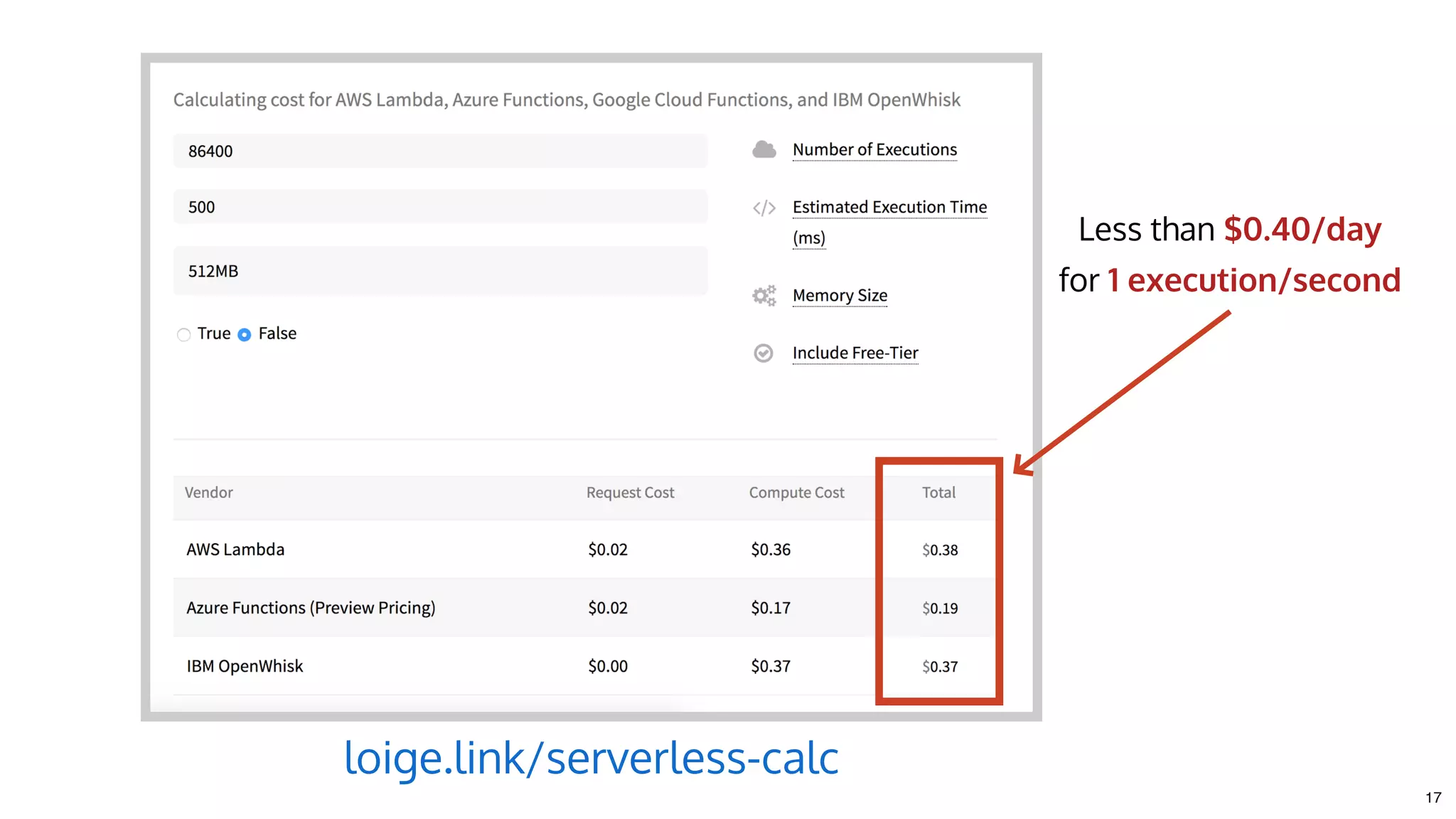
Task: Click the code brackets icon for Execution Time
Action: tap(764, 208)
